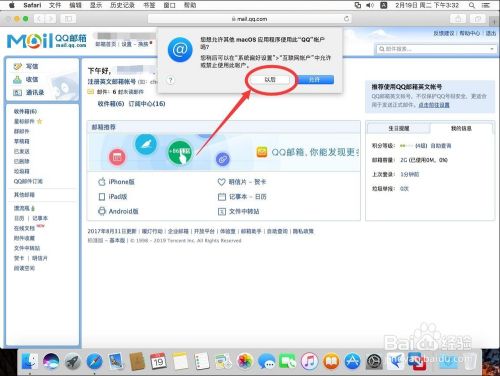The height and width of the screenshot is (376, 500).
Task: Click the purple link circle icon in banner
Action: [x=223, y=159]
